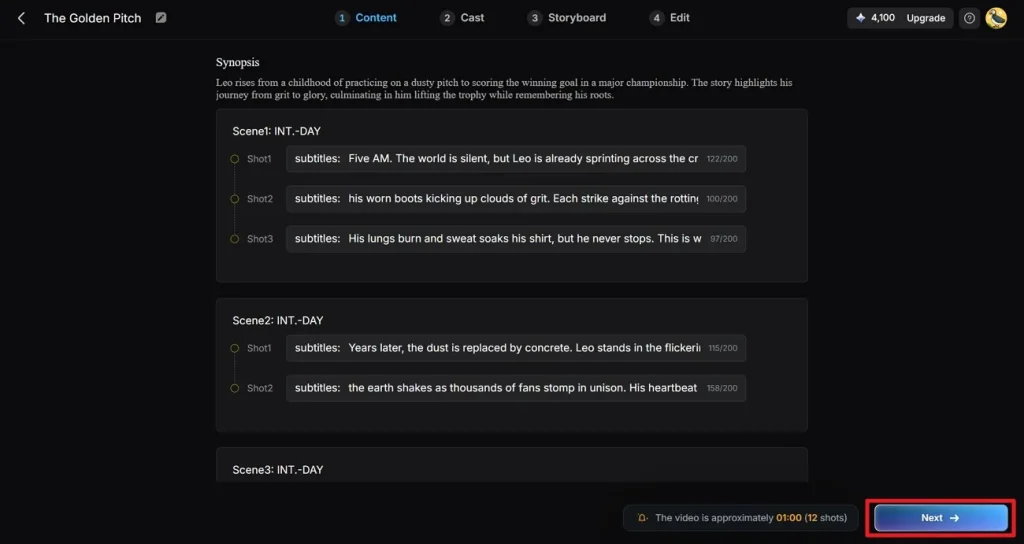
Task: Edit subtitle starting 'the earth shakes as thousands'
Action: point(516,388)
